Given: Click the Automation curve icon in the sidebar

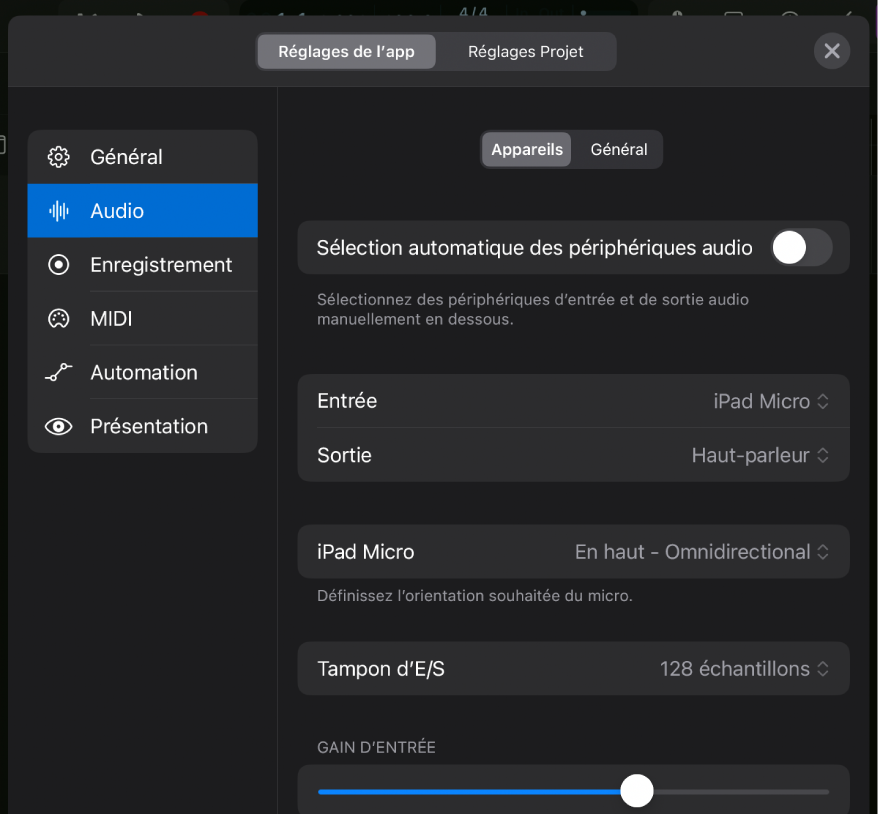Looking at the screenshot, I should [x=59, y=373].
